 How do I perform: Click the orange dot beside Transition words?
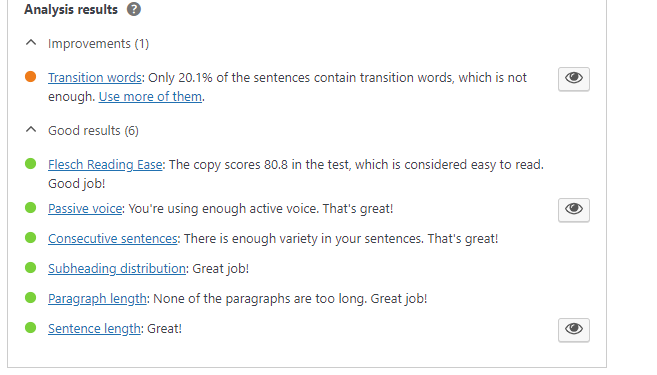point(30,77)
